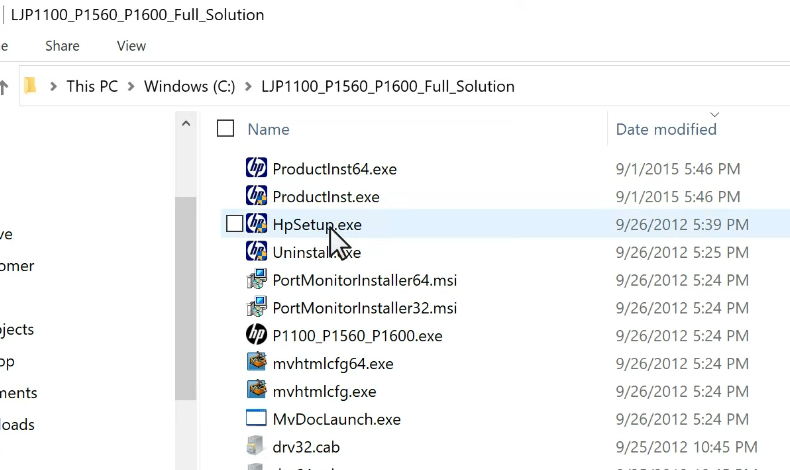
Task: Select the mvhtmlcfg64.exe file name
Action: (333, 363)
